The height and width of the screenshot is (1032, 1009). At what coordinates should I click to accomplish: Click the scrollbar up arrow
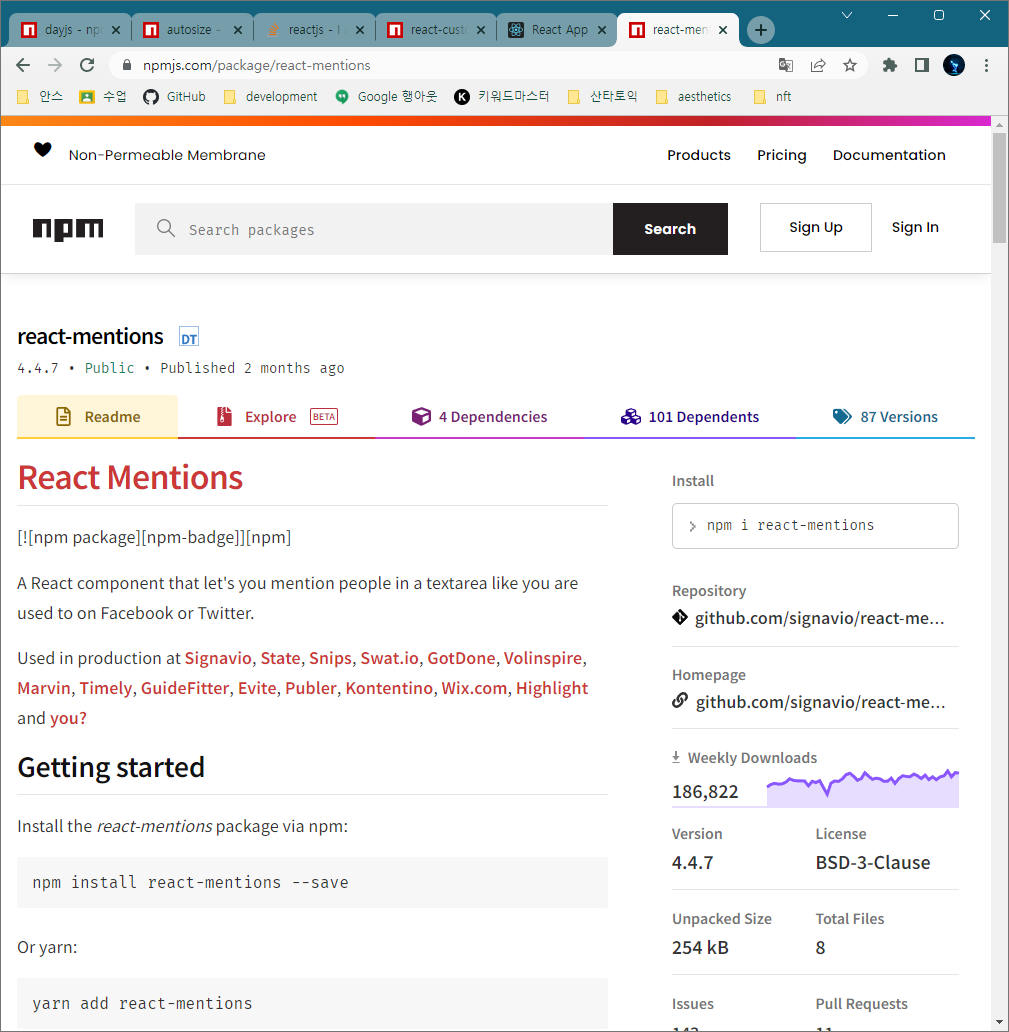pyautogui.click(x=999, y=124)
